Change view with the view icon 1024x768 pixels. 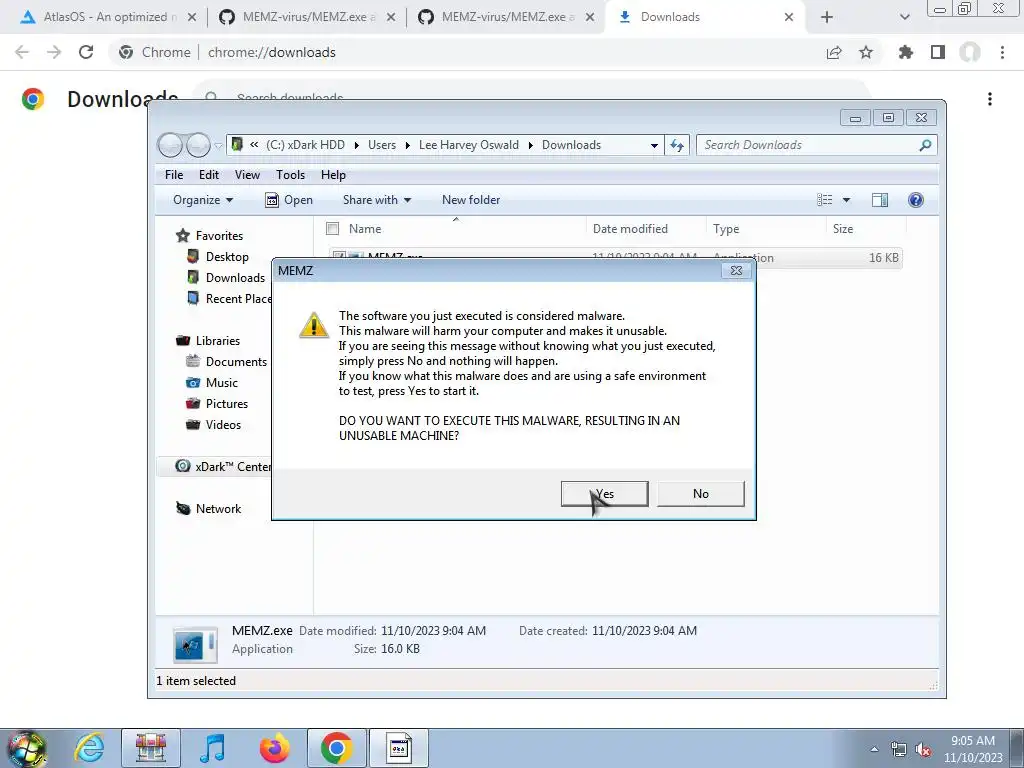[x=825, y=200]
